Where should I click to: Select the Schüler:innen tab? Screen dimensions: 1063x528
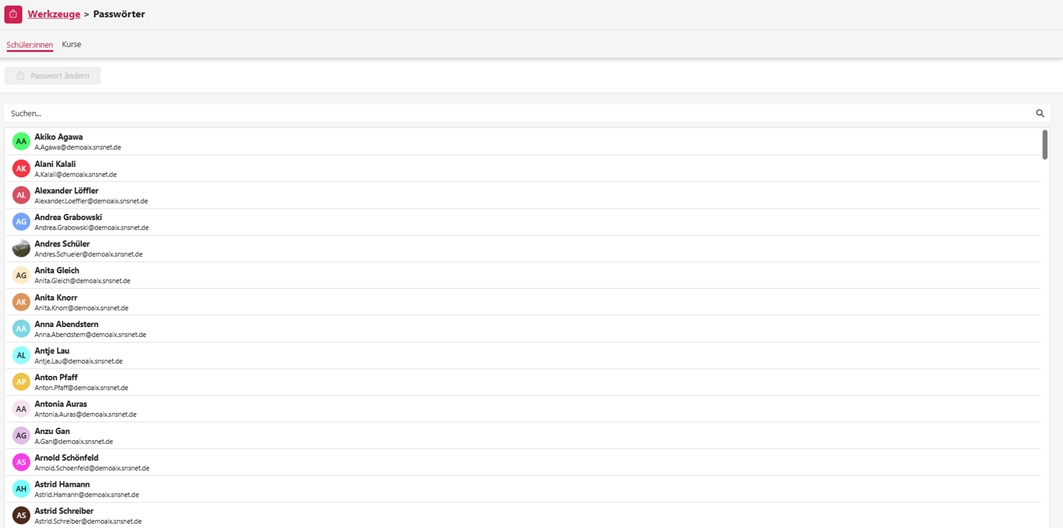click(30, 45)
